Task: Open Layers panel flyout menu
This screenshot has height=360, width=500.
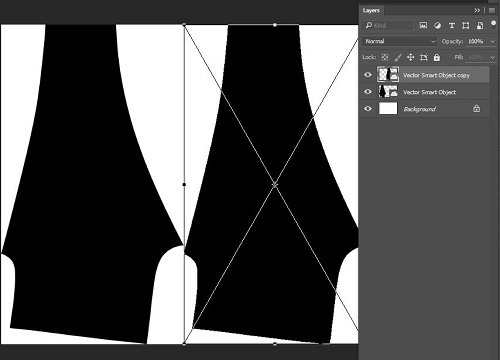Action: coord(492,10)
